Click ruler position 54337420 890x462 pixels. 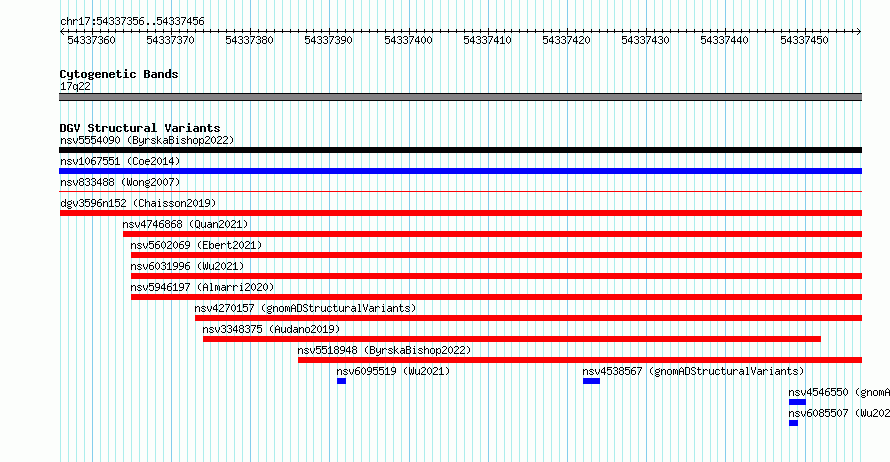566,40
